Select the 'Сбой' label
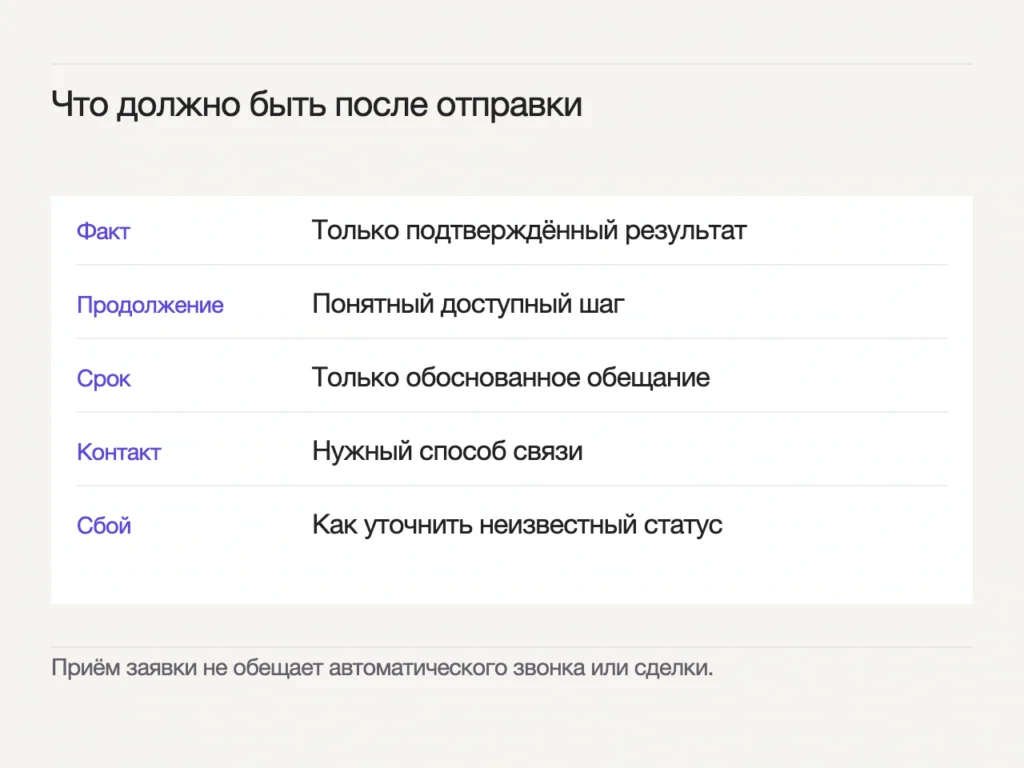Viewport: 1024px width, 768px height. 104,526
